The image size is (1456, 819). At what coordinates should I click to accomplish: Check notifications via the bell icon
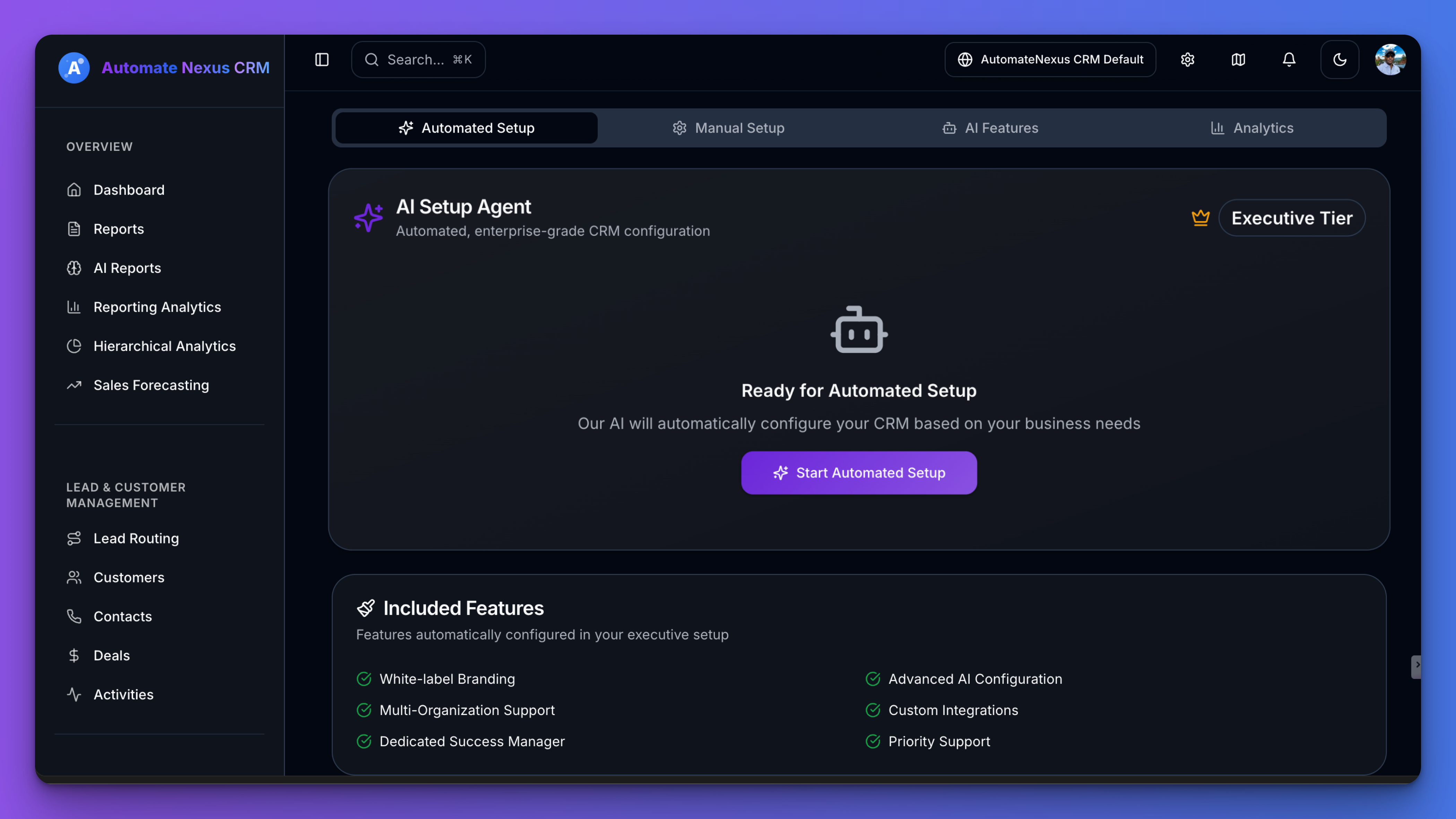coord(1289,59)
